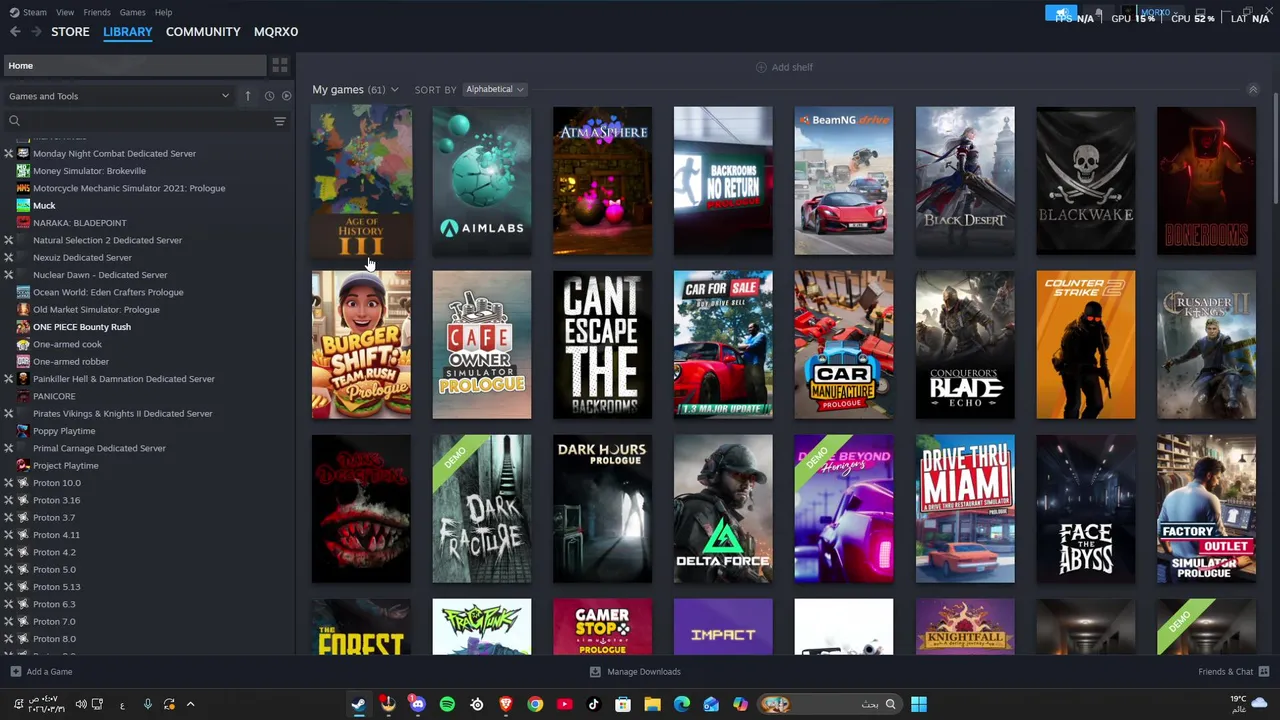Click the Add a Game plus icon
Screen dimensions: 1280x720
pyautogui.click(x=15, y=672)
